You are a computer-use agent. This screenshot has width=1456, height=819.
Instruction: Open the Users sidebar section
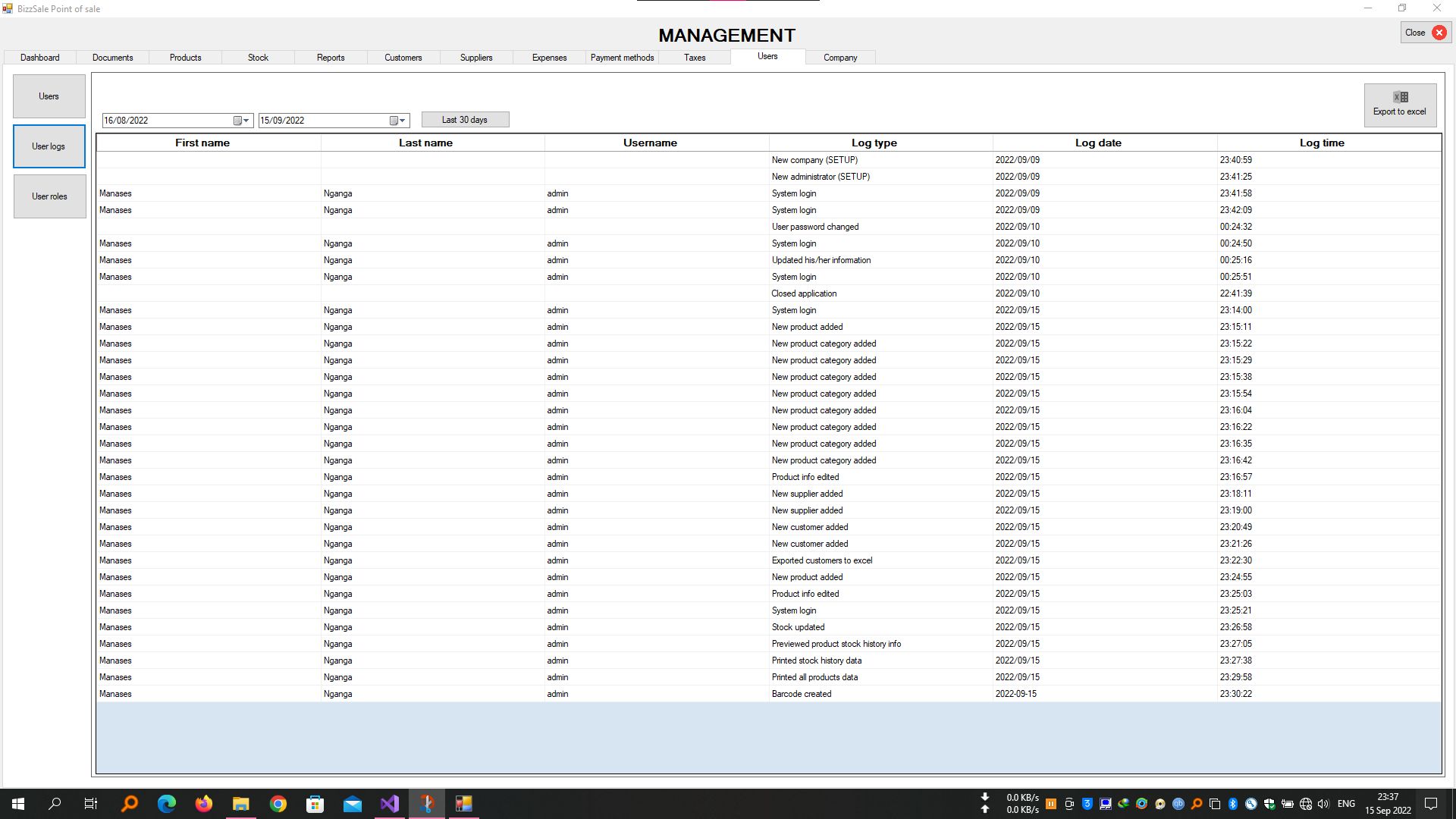tap(49, 96)
